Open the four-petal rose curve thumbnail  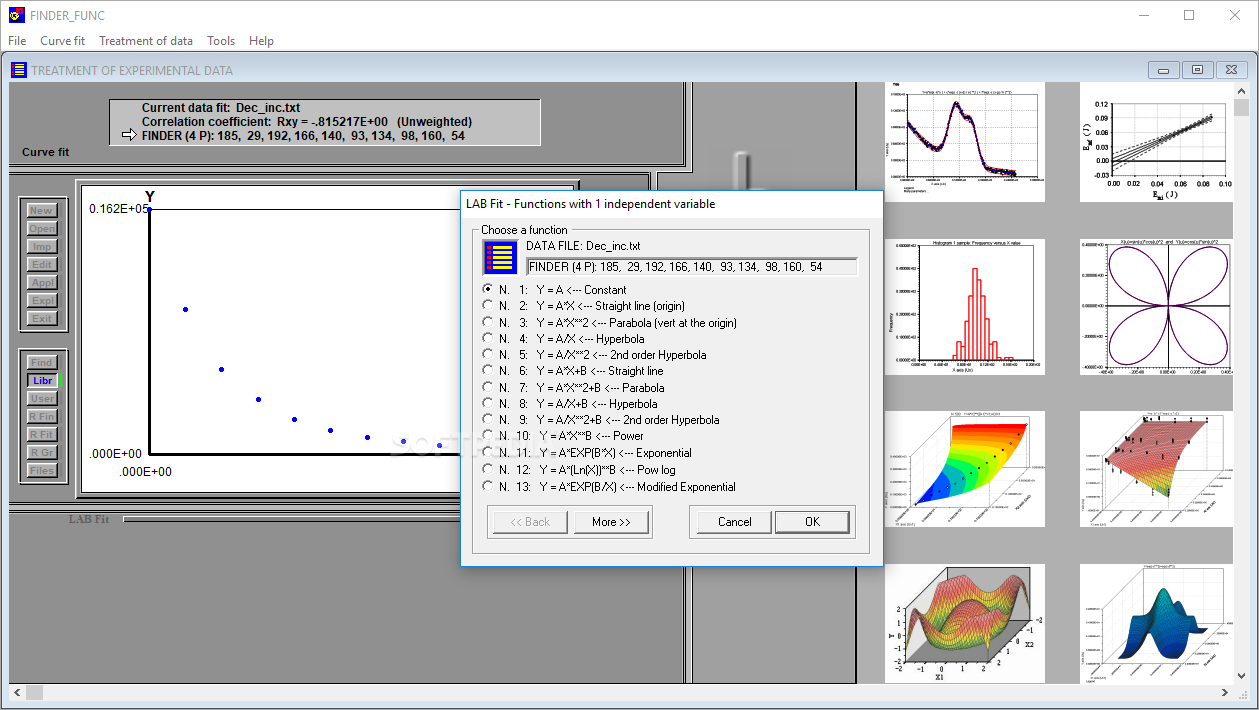[1155, 307]
